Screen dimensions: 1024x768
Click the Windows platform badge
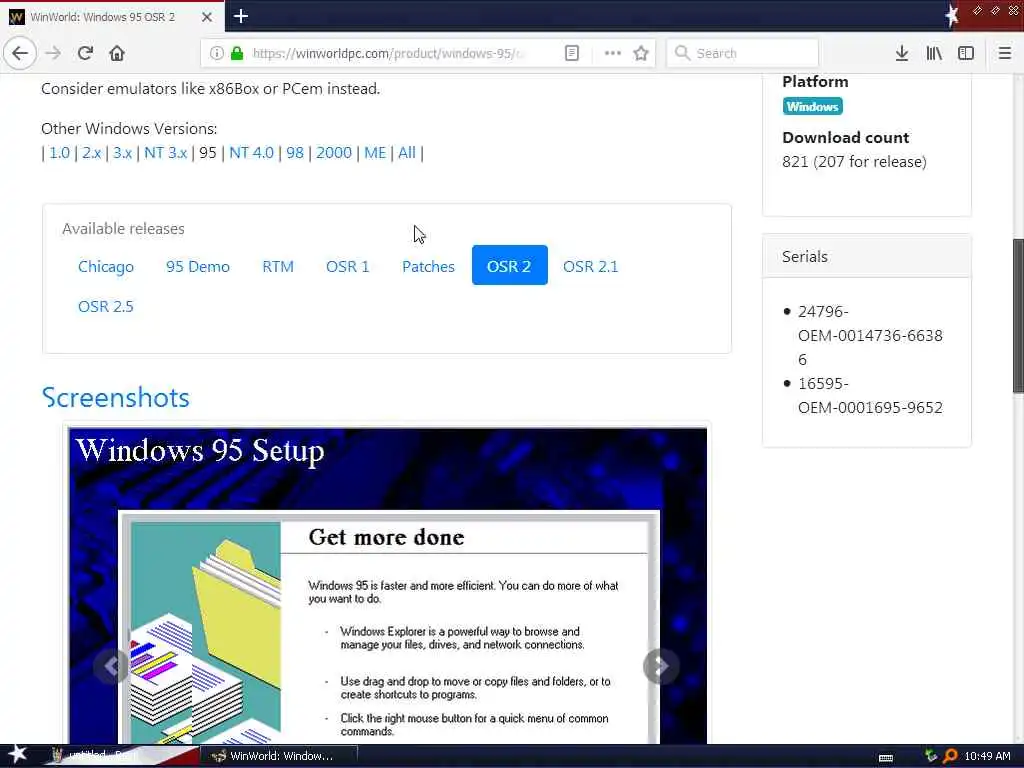tap(812, 106)
